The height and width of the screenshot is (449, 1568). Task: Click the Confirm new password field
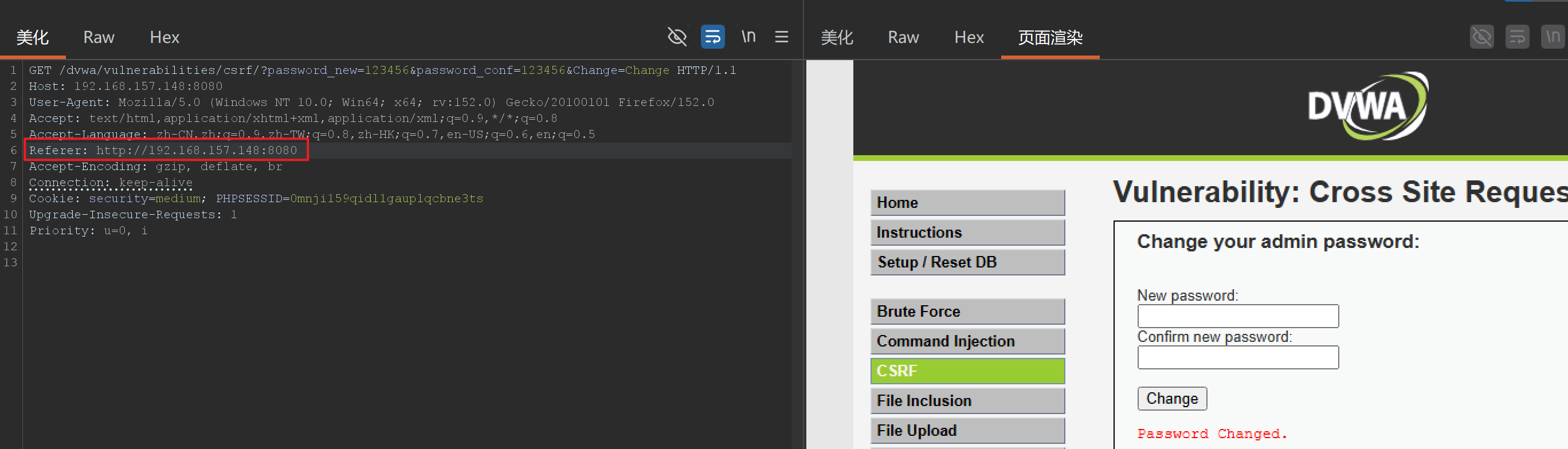(x=1237, y=357)
